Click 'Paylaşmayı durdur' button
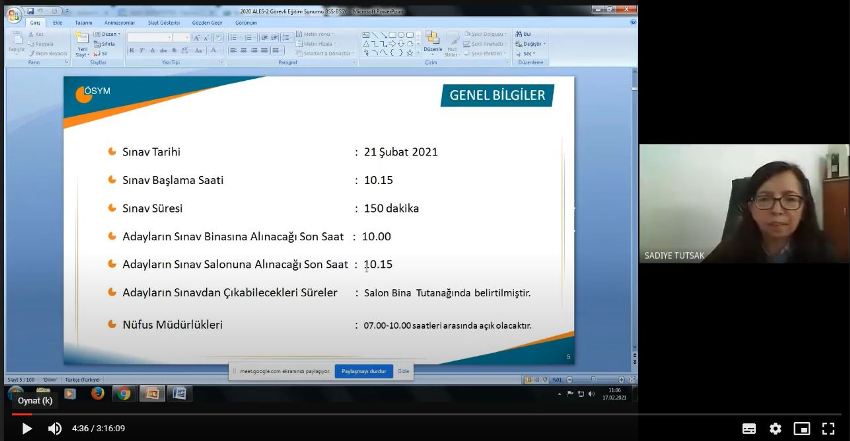 click(x=363, y=371)
